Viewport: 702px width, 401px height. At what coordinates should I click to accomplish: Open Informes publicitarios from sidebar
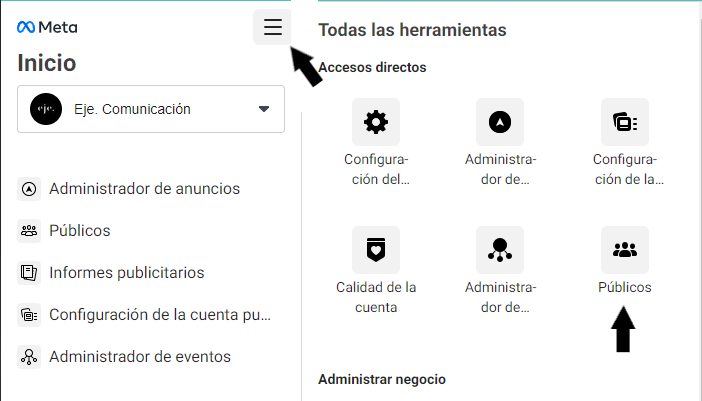pos(126,272)
